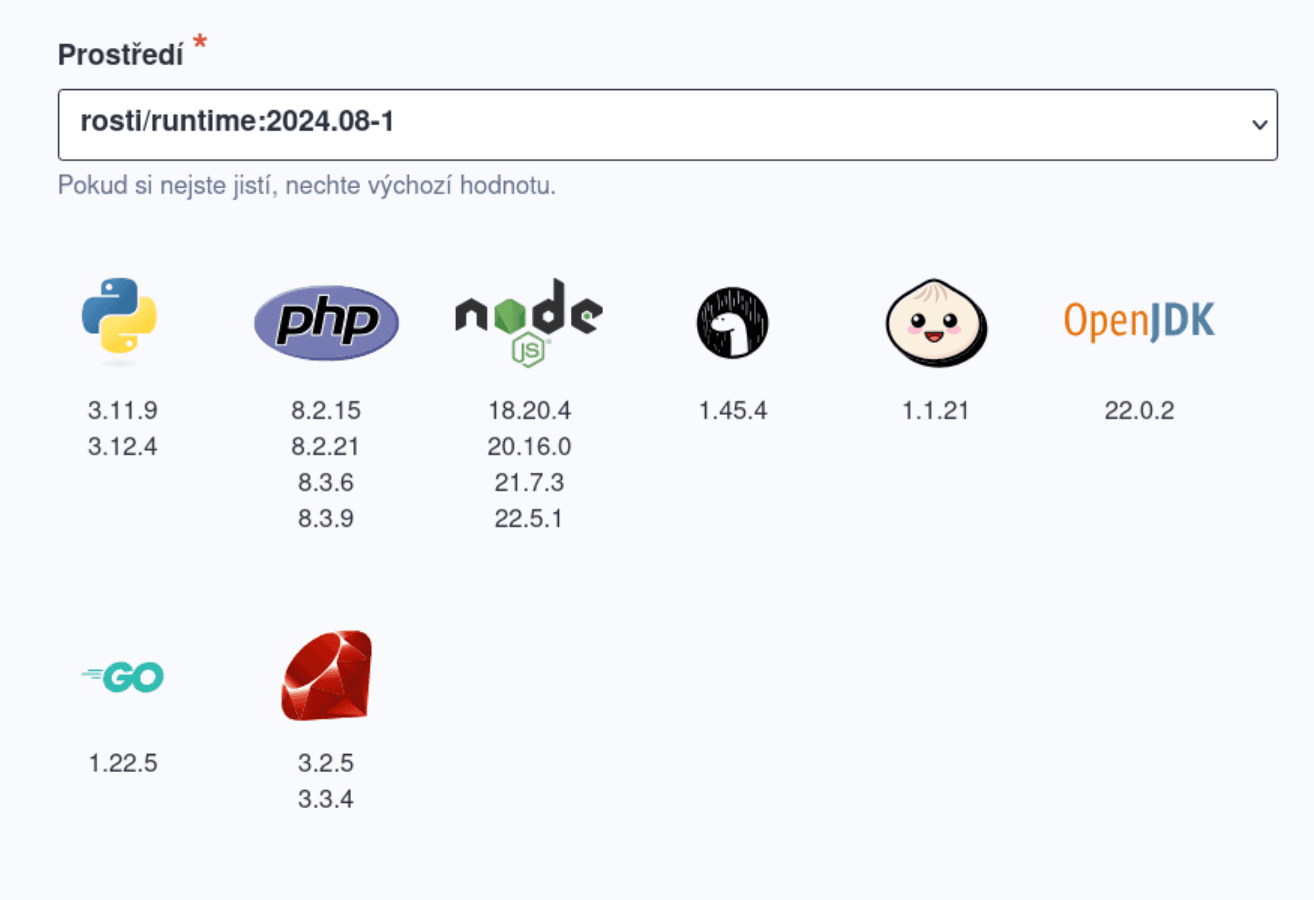Click Go version 1.22.5
The image size is (1314, 900).
click(123, 764)
